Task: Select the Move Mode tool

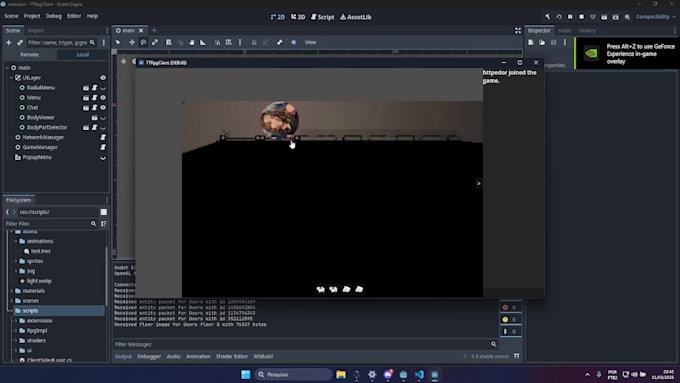Action: tap(132, 42)
